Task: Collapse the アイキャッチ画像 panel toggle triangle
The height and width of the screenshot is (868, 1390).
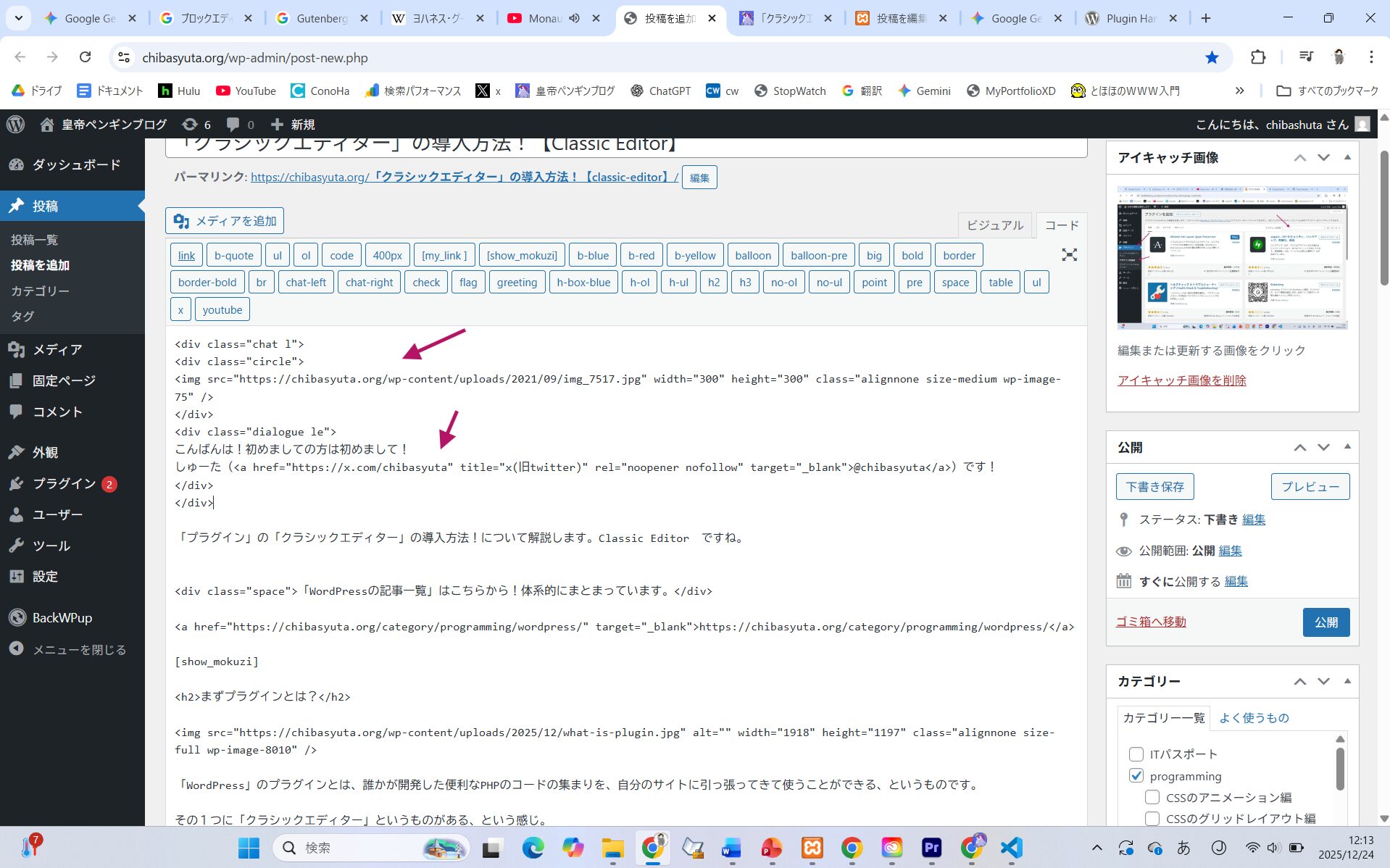Action: 1347,157
